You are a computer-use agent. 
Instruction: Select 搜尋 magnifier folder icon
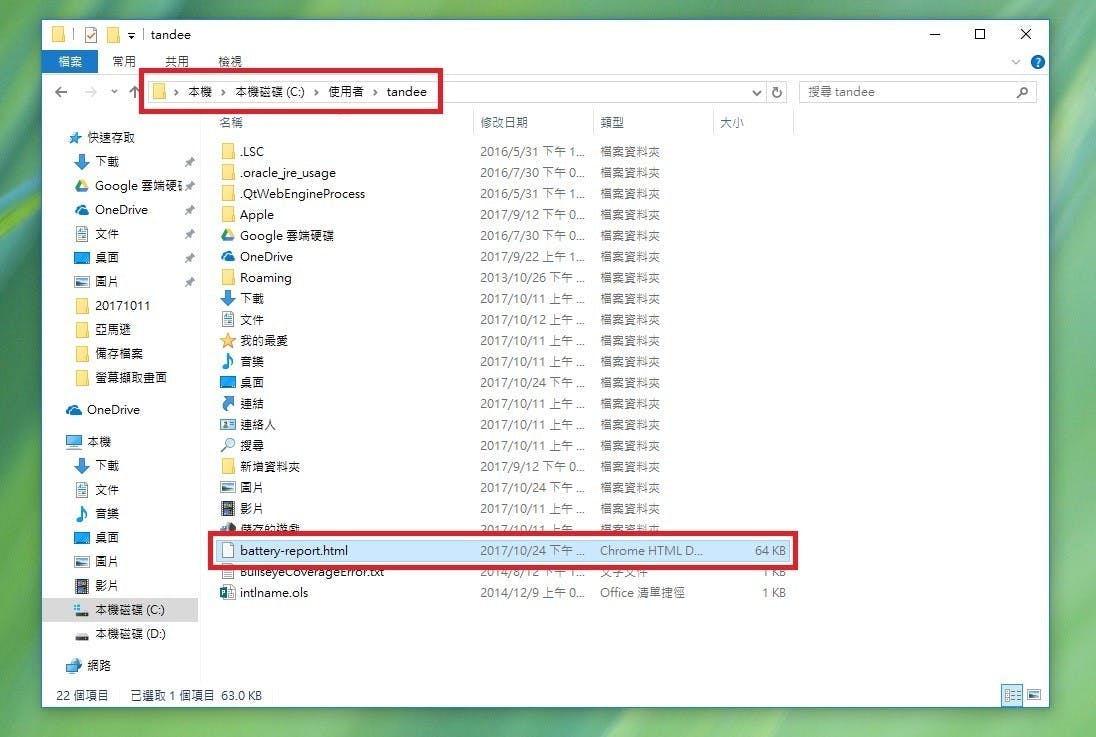[228, 445]
